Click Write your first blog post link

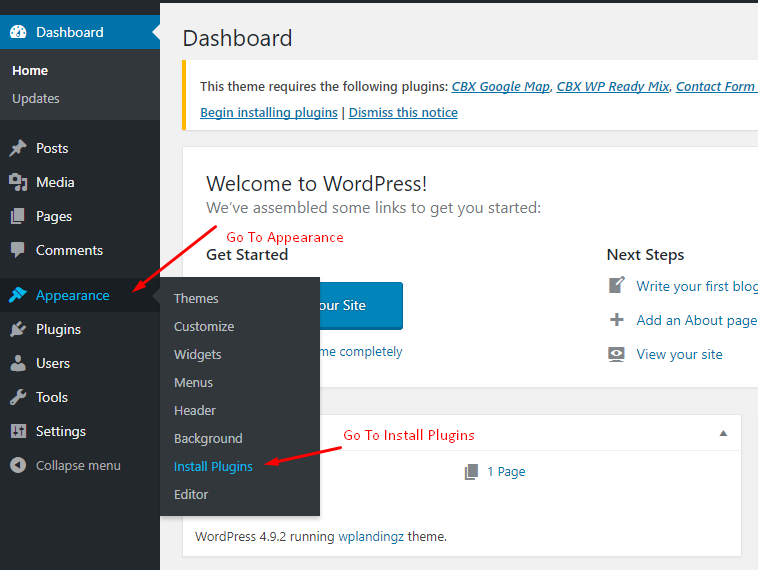pyautogui.click(x=697, y=286)
